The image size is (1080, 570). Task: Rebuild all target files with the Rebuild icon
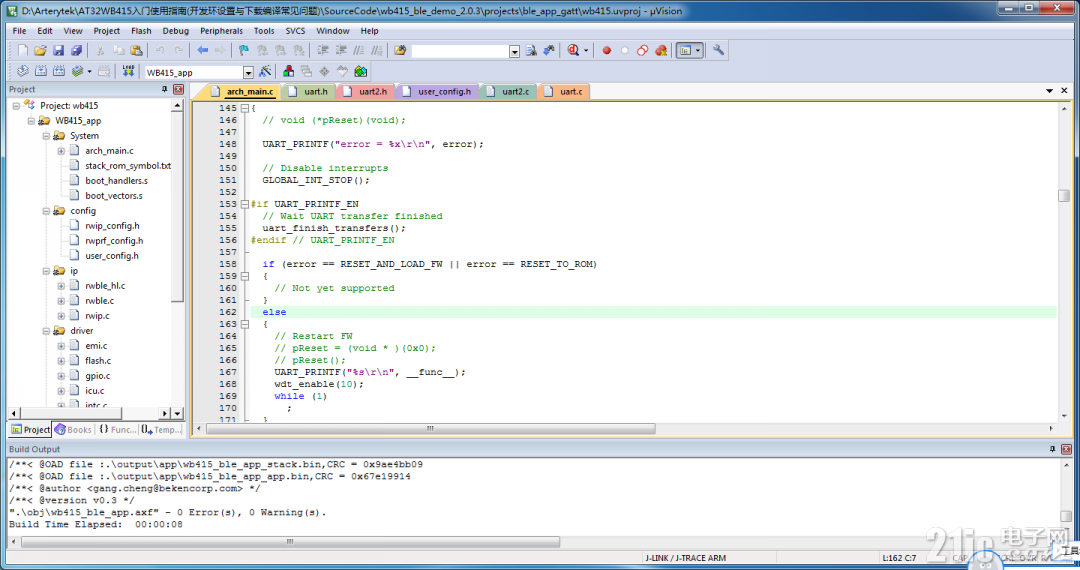pos(59,71)
